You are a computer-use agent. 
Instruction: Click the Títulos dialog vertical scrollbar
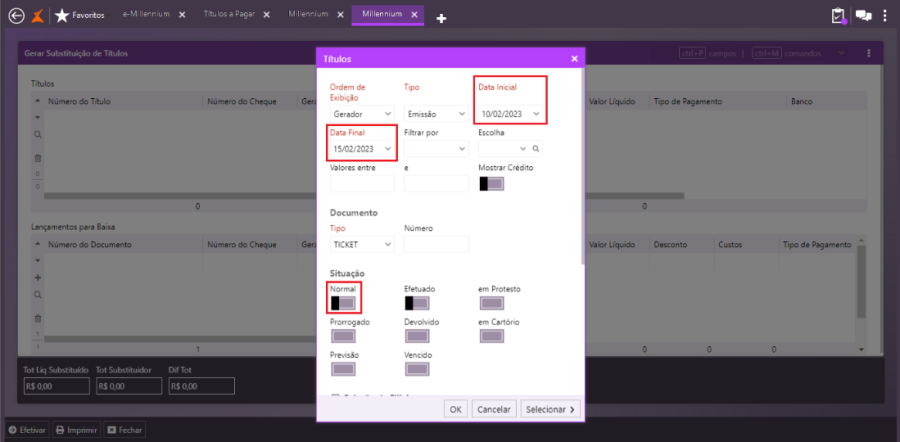click(x=582, y=166)
